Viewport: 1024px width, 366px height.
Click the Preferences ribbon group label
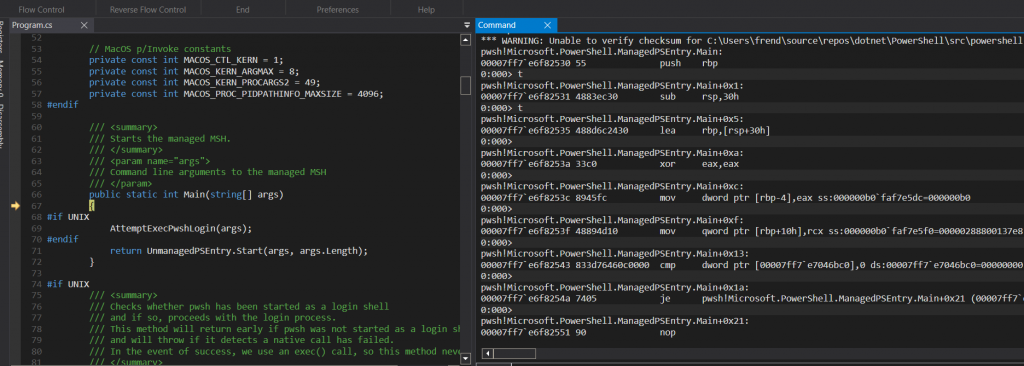[x=338, y=10]
